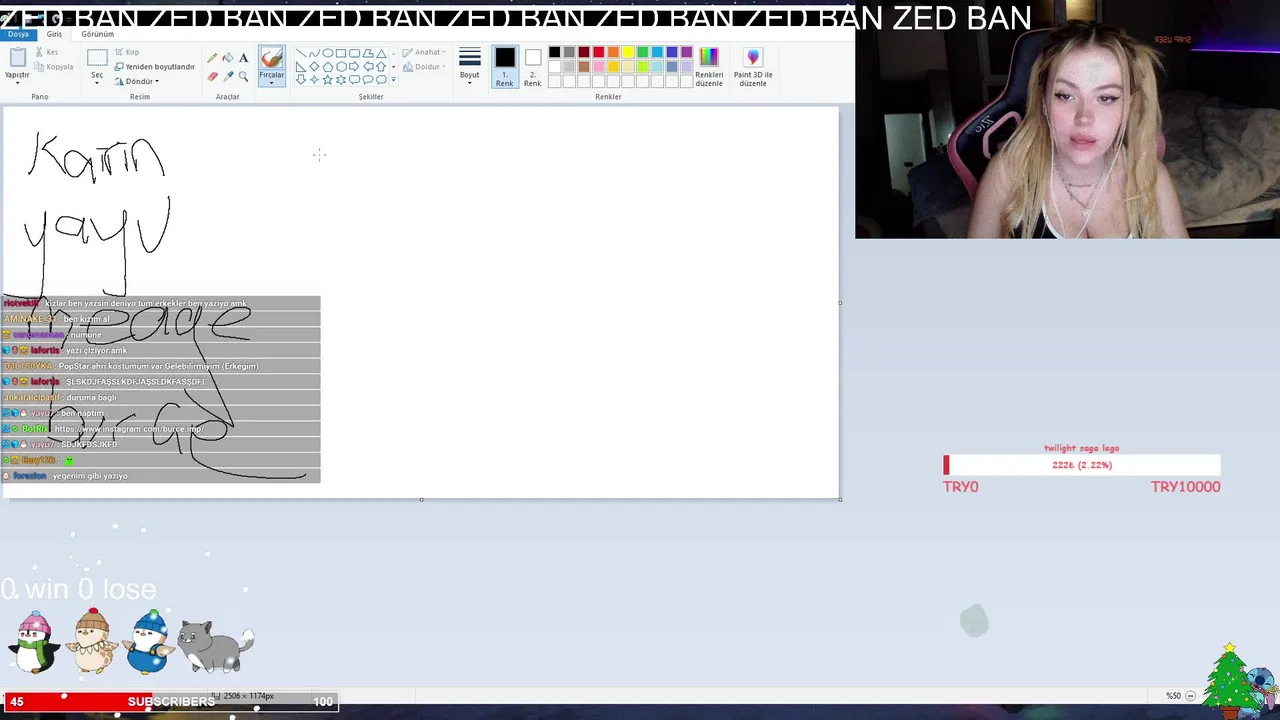Select the pentagon shape
The height and width of the screenshot is (720, 1280).
pyautogui.click(x=328, y=66)
